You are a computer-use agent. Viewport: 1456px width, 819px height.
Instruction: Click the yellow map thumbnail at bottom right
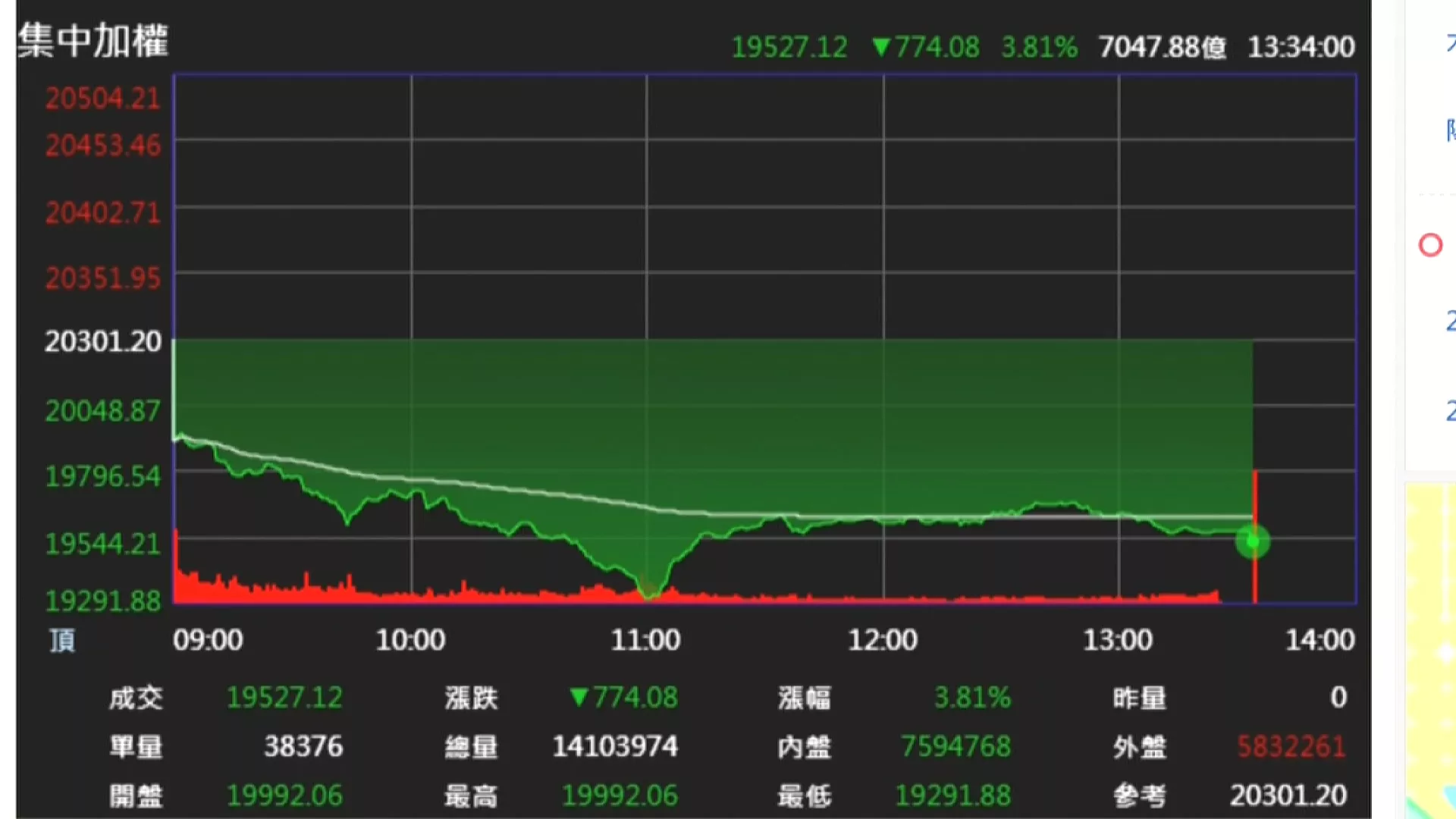(1430, 652)
